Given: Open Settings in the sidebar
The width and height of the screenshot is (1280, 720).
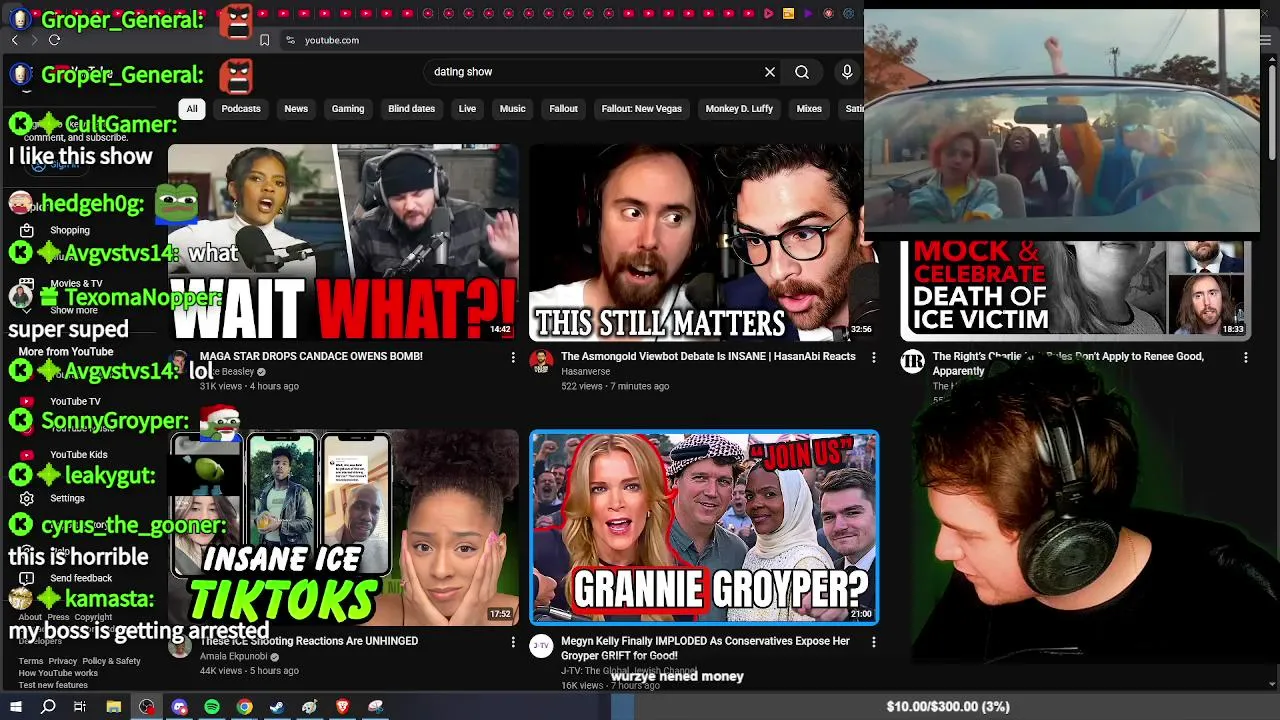Looking at the screenshot, I should pos(67,498).
